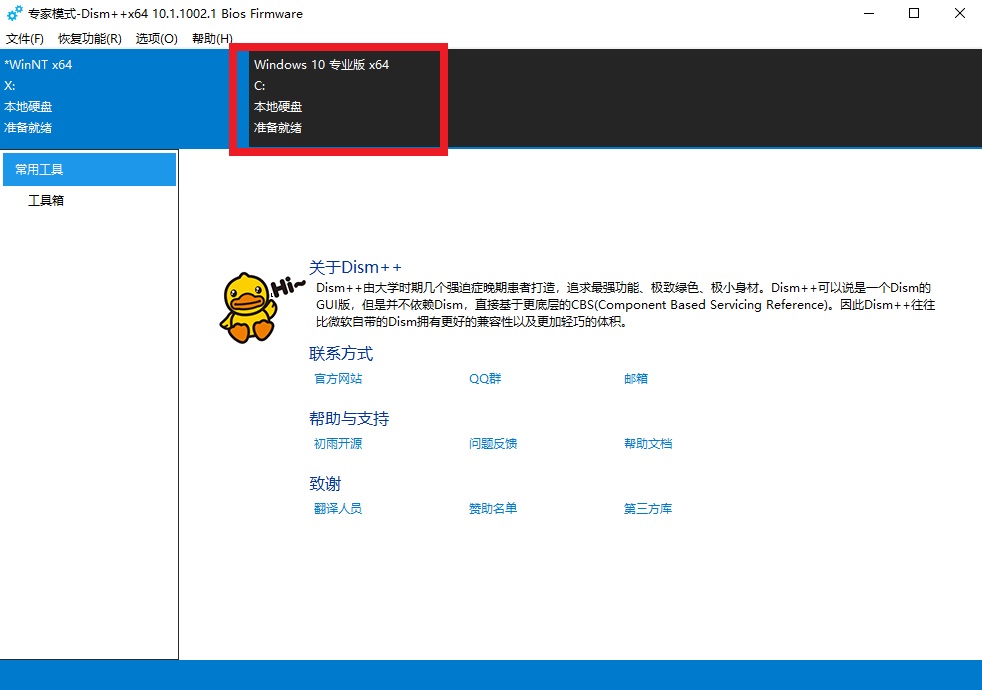Viewport: 982px width, 690px height.
Task: Click the QQ群 contact link
Action: 485,379
